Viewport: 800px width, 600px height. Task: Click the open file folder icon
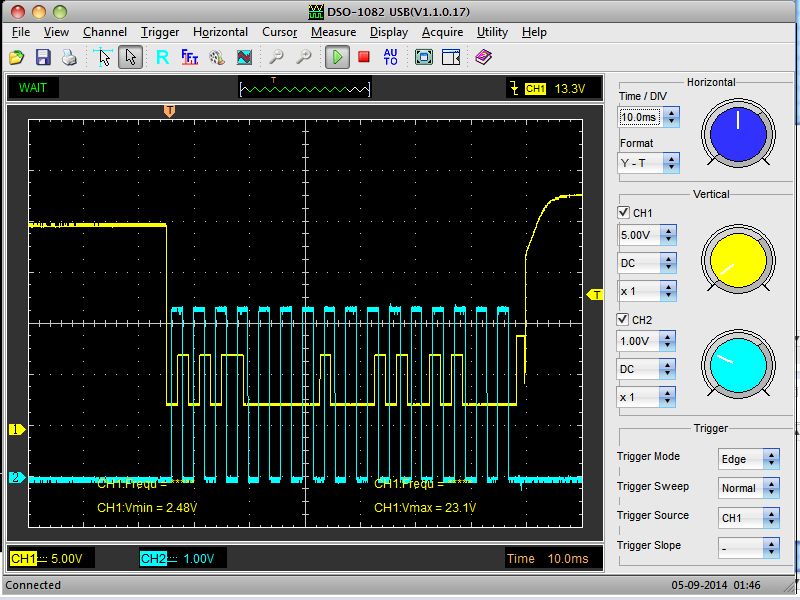click(17, 57)
